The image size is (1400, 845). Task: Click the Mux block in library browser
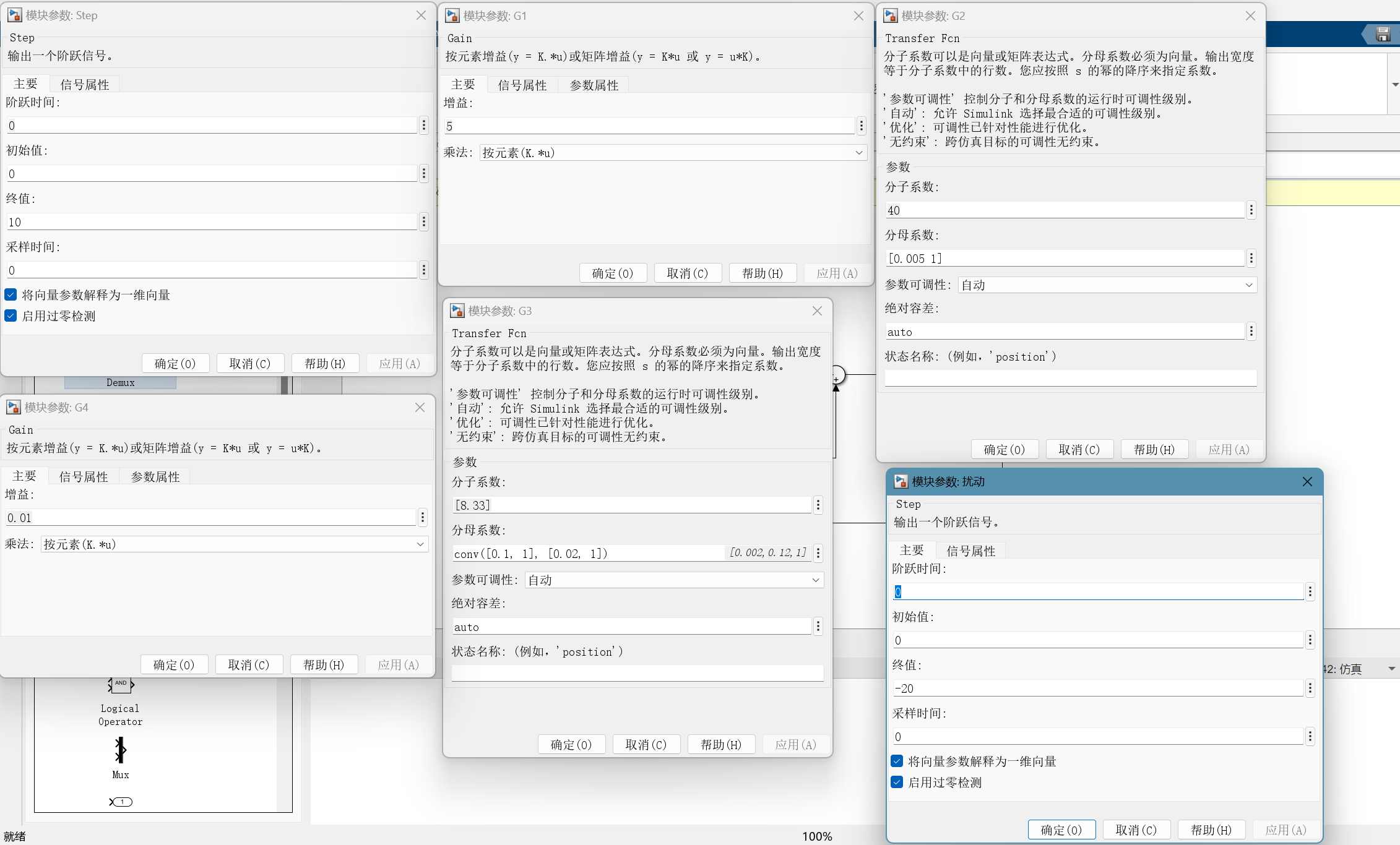point(121,750)
